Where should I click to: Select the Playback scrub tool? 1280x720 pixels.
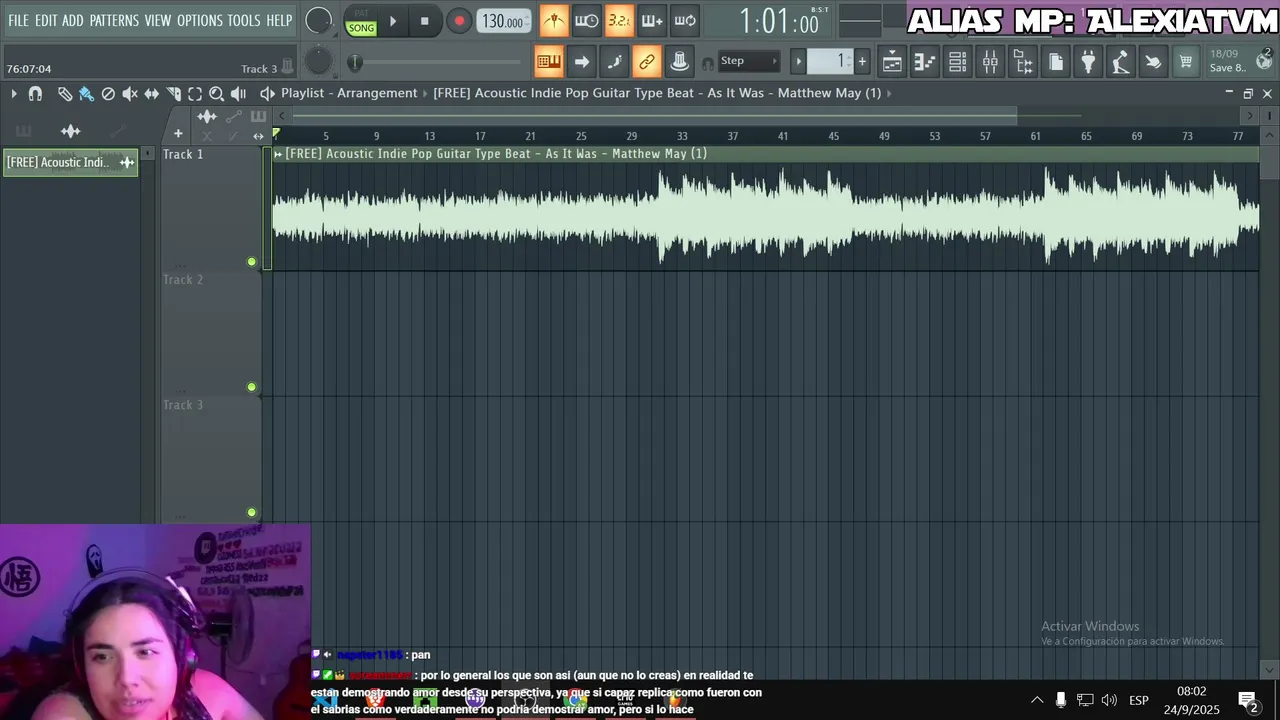pos(238,93)
